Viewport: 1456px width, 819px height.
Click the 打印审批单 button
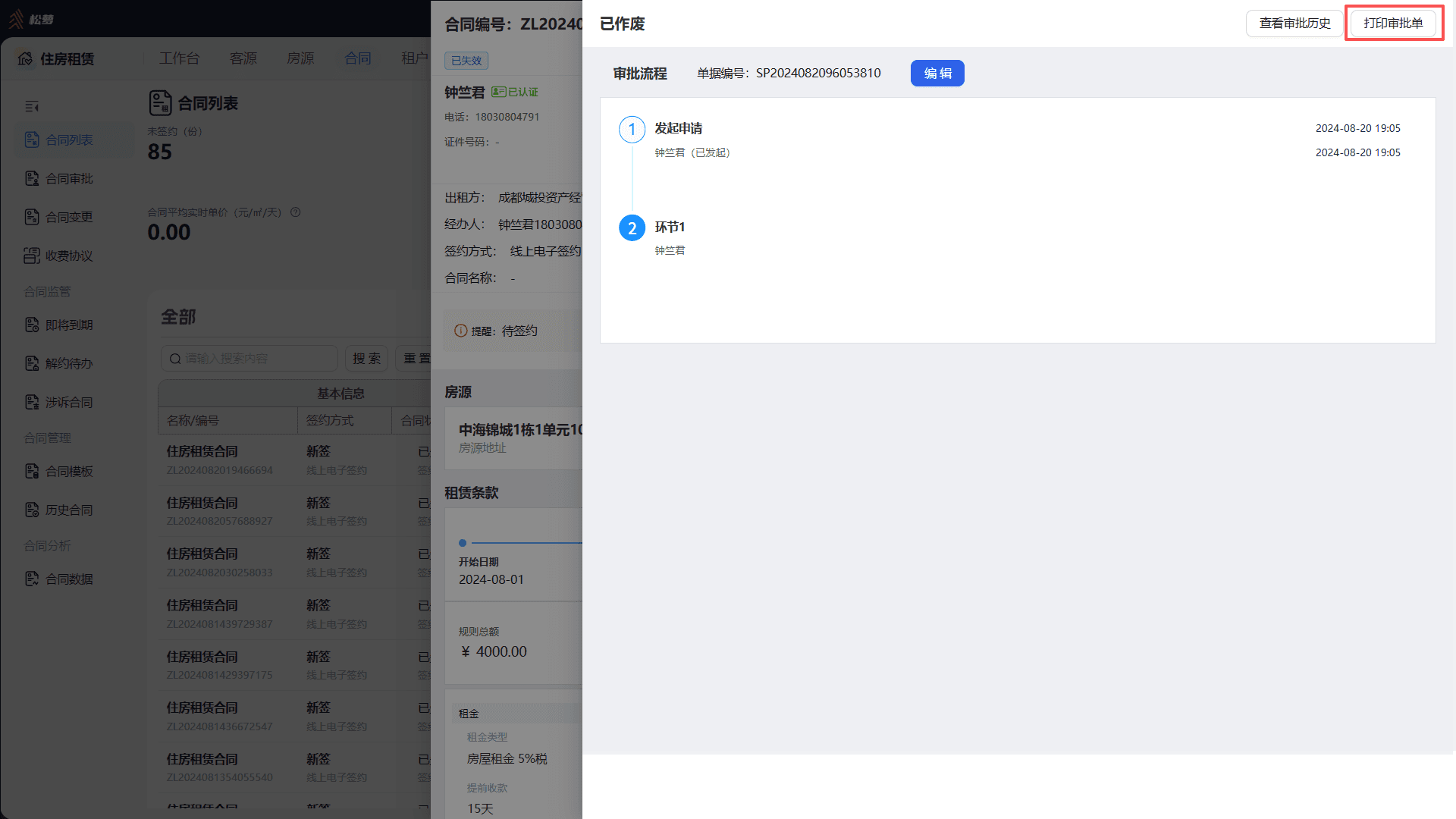click(1393, 24)
